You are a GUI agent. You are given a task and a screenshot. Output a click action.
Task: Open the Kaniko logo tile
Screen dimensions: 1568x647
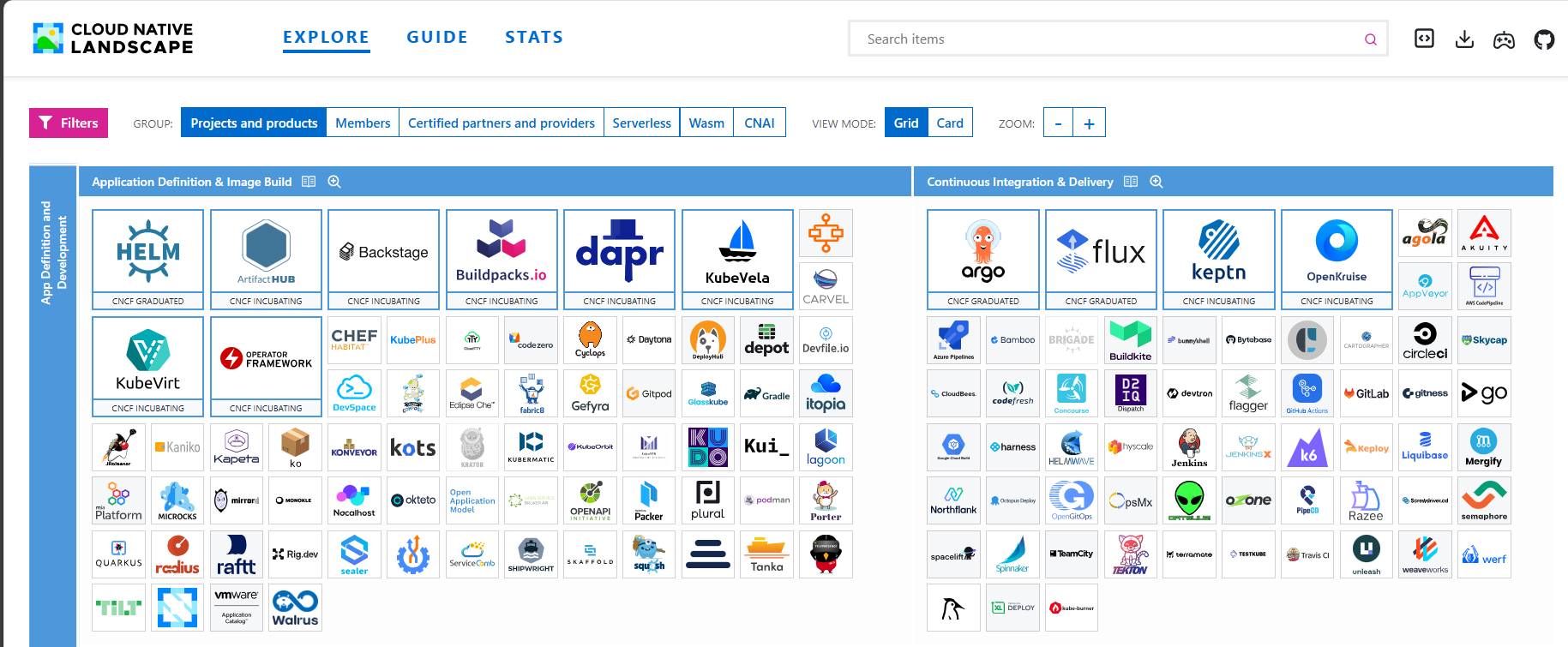click(177, 447)
